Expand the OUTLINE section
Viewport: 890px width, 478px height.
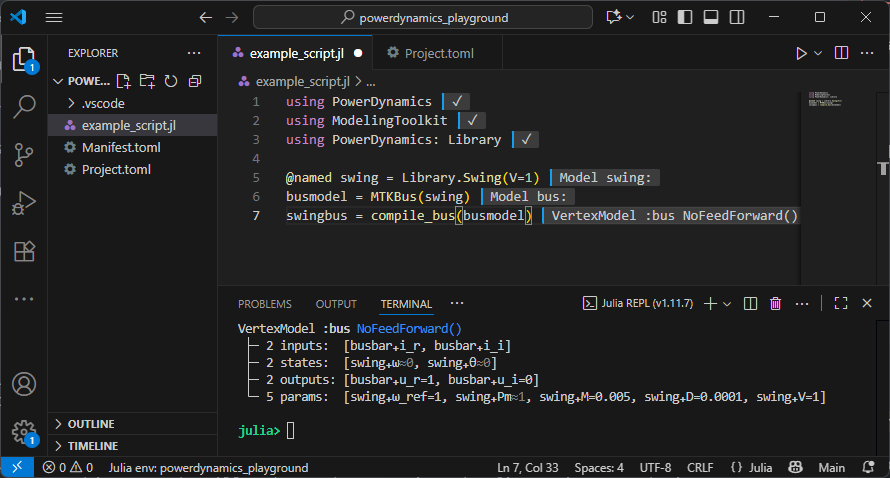pyautogui.click(x=90, y=424)
